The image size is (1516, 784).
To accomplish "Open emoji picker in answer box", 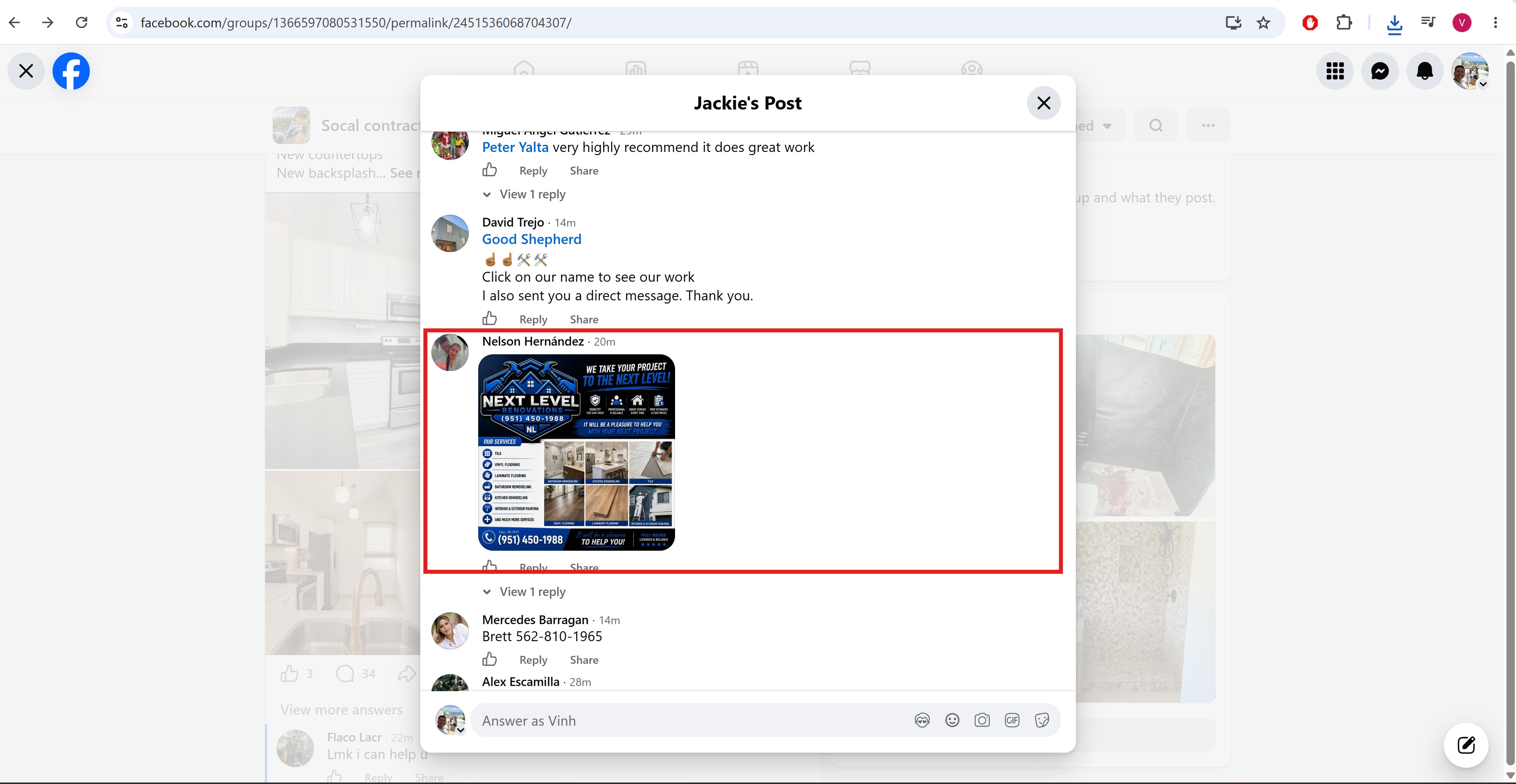I will 952,721.
